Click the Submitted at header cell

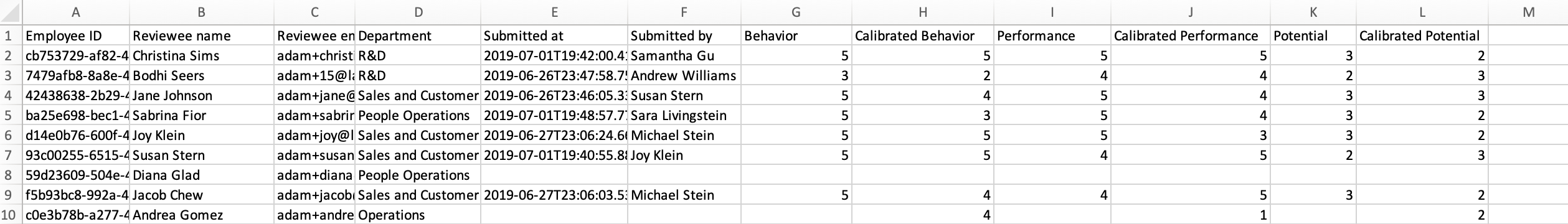[x=554, y=35]
